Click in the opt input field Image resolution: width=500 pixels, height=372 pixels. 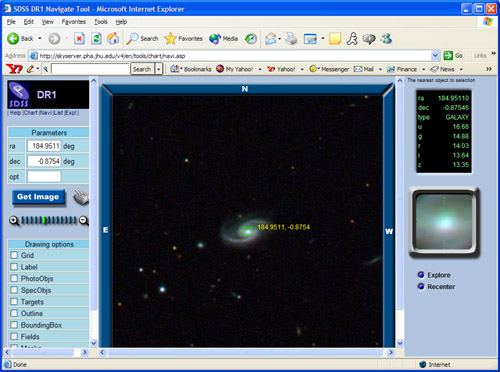tap(44, 177)
